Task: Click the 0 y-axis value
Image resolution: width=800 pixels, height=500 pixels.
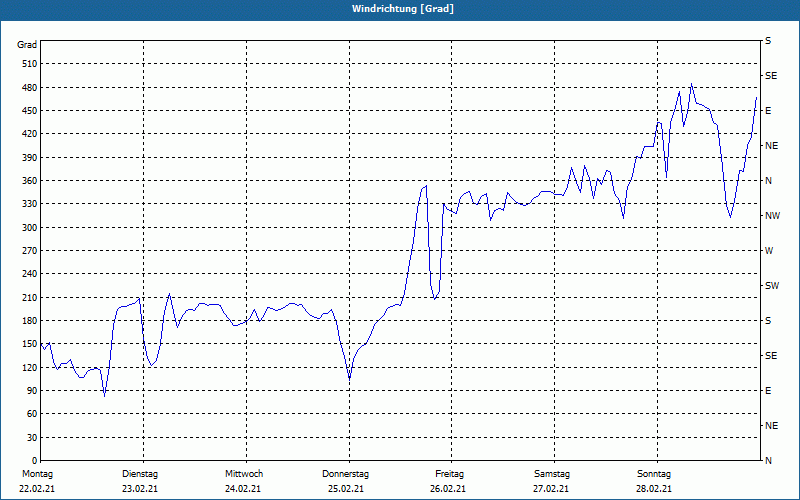Action: pos(35,460)
